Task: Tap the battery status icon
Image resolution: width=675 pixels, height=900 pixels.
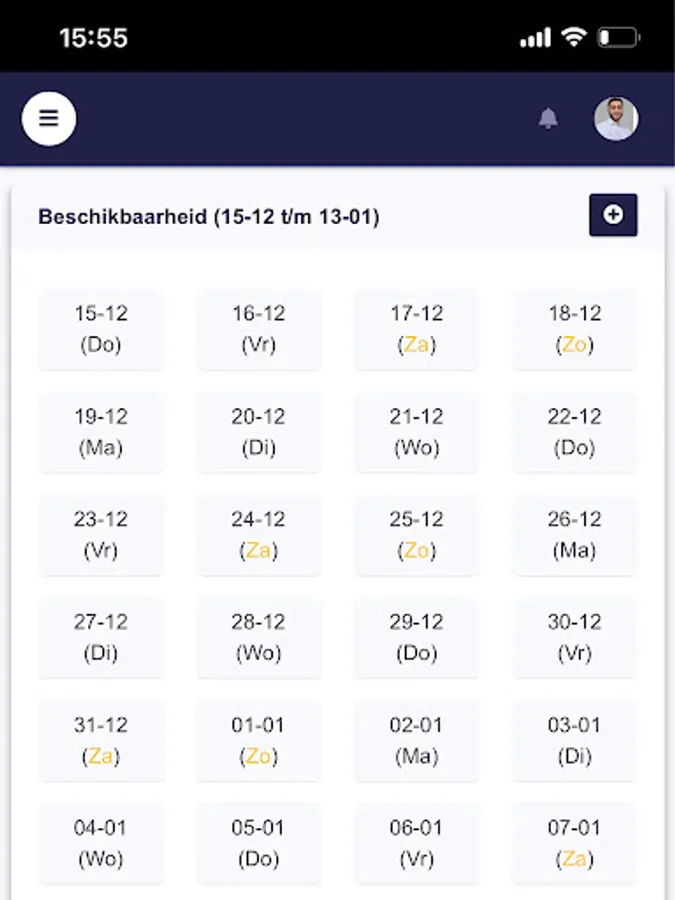Action: tap(618, 38)
